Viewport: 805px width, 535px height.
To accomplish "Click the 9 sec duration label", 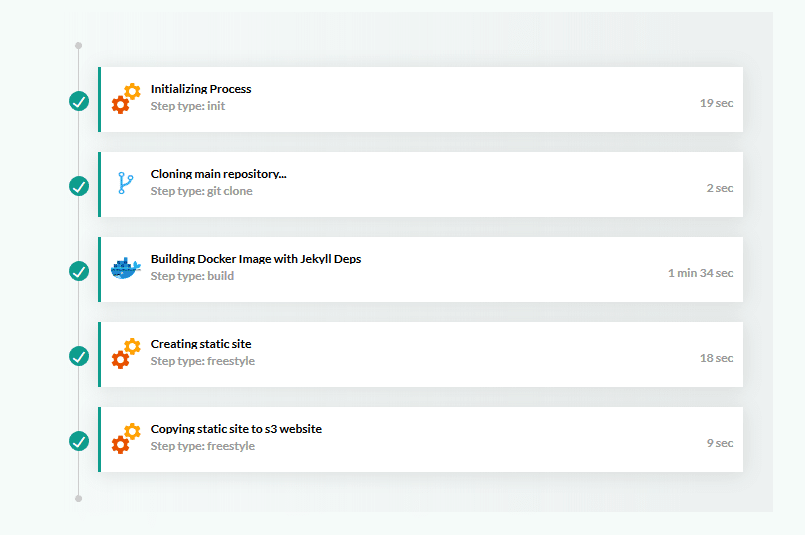I will pyautogui.click(x=719, y=443).
